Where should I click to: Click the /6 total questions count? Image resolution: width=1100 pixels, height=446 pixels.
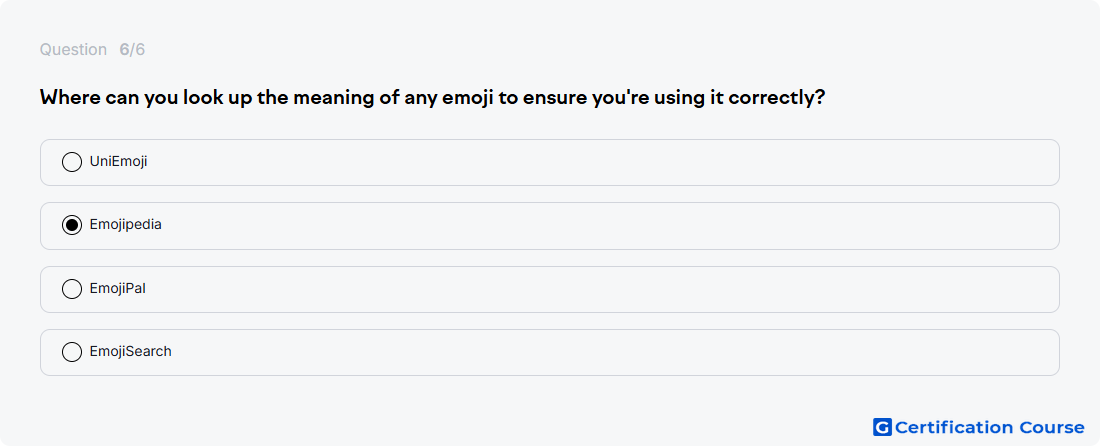tap(138, 50)
